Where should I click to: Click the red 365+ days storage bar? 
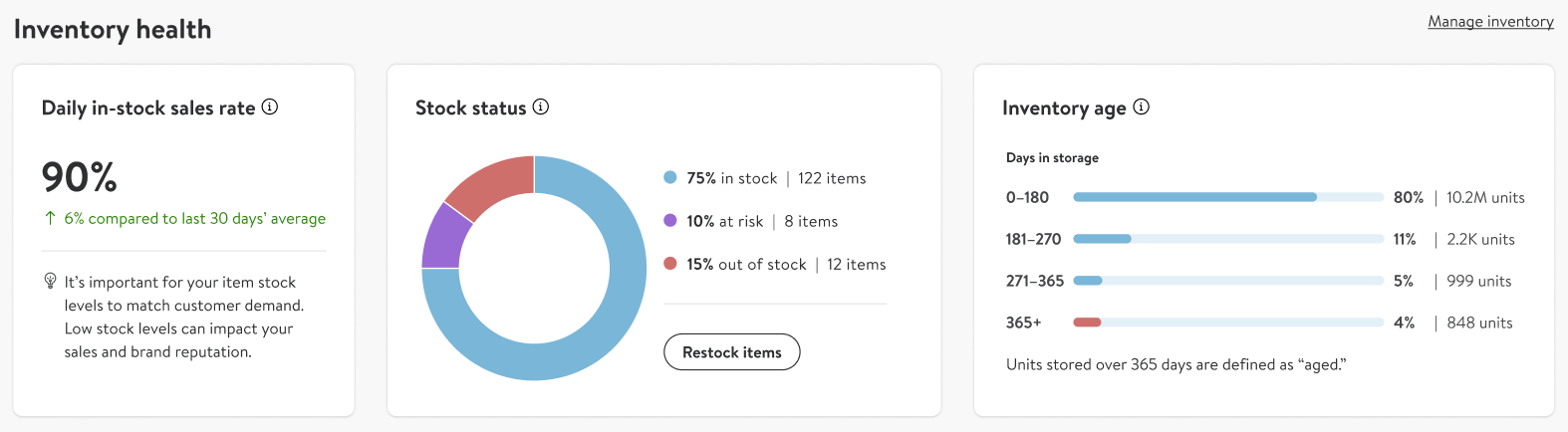1087,323
